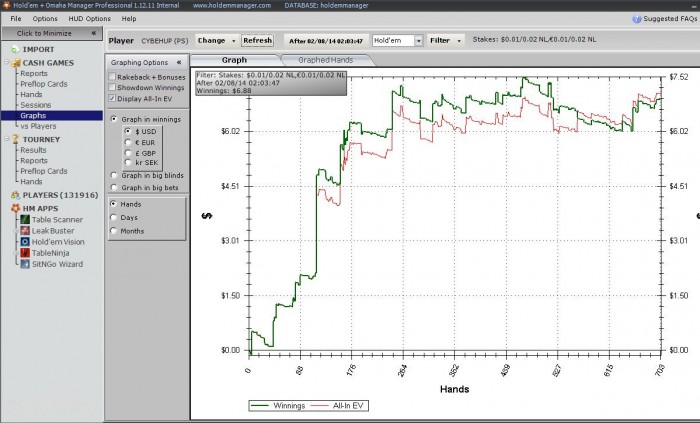The width and height of the screenshot is (700, 423).
Task: Click the Refresh button
Action: 258,40
